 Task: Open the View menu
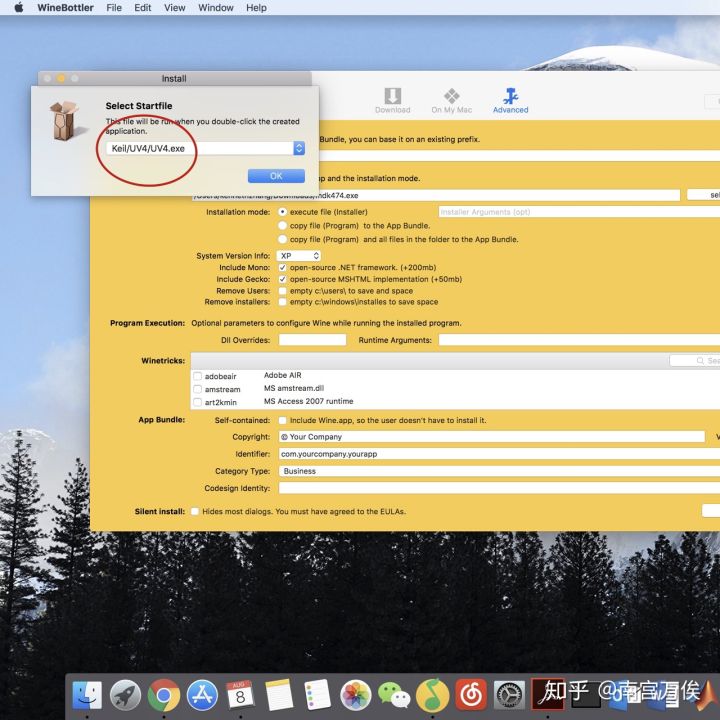click(x=174, y=7)
